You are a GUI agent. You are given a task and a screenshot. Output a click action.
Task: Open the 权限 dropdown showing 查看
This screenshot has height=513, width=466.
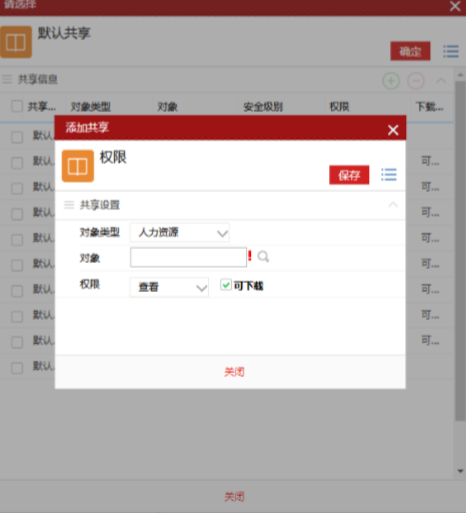point(169,287)
